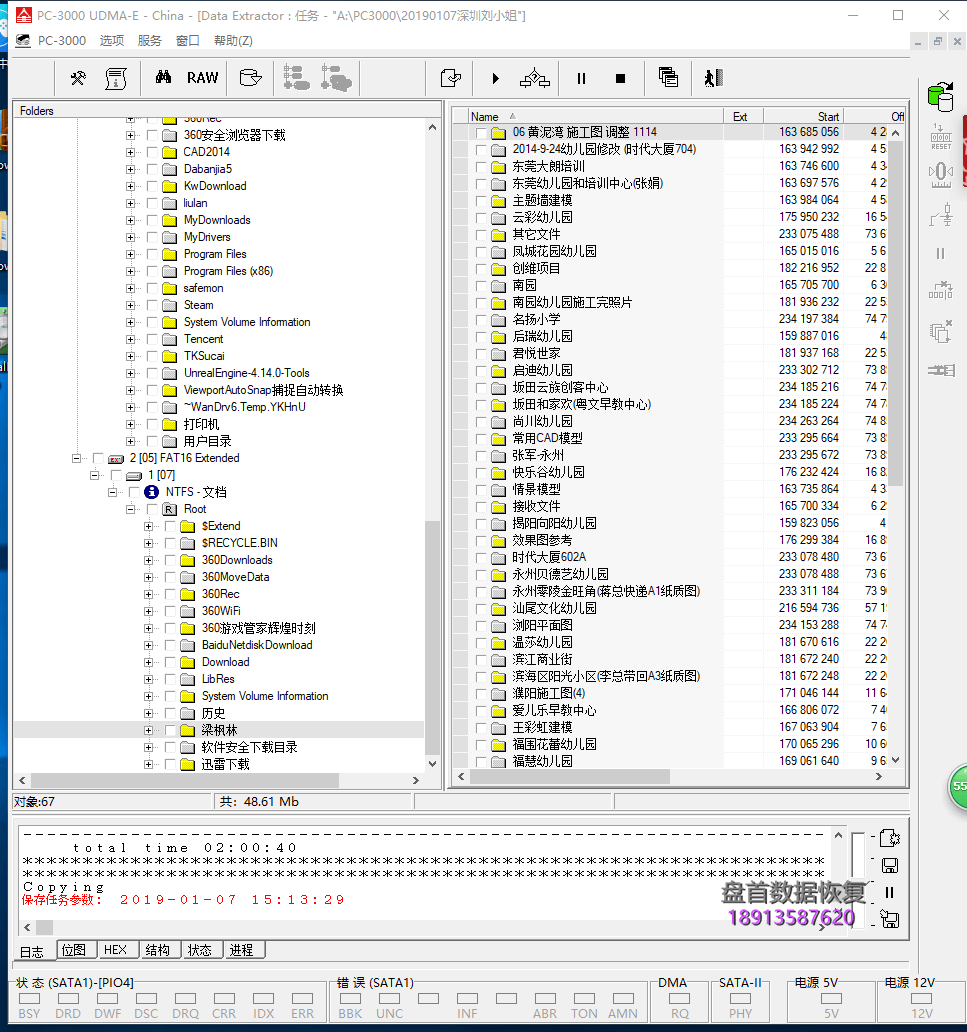The image size is (967, 1032).
Task: Open the task info sheet toolbar icon
Action: click(116, 78)
